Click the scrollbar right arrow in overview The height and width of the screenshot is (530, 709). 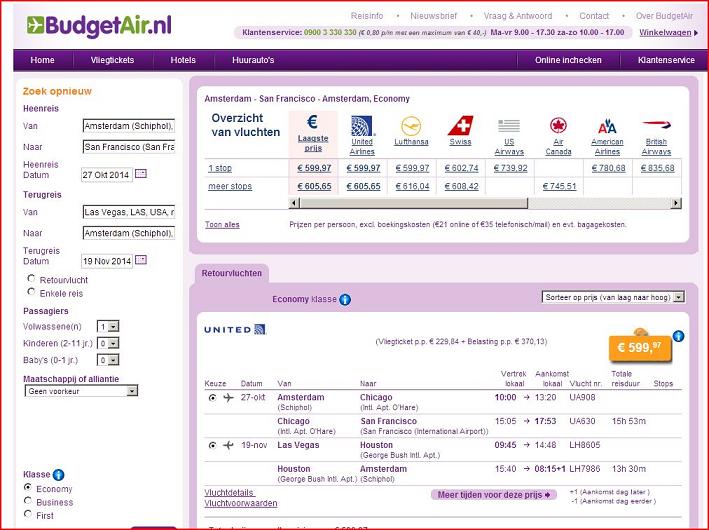click(x=676, y=203)
